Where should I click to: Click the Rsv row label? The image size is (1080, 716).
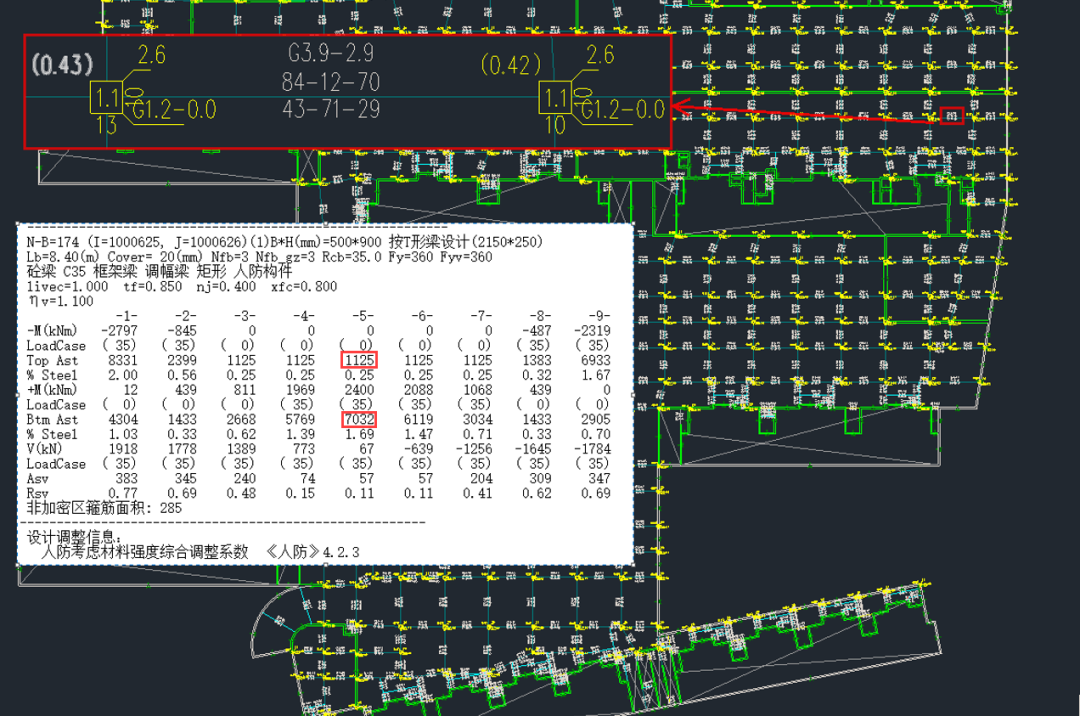38,494
